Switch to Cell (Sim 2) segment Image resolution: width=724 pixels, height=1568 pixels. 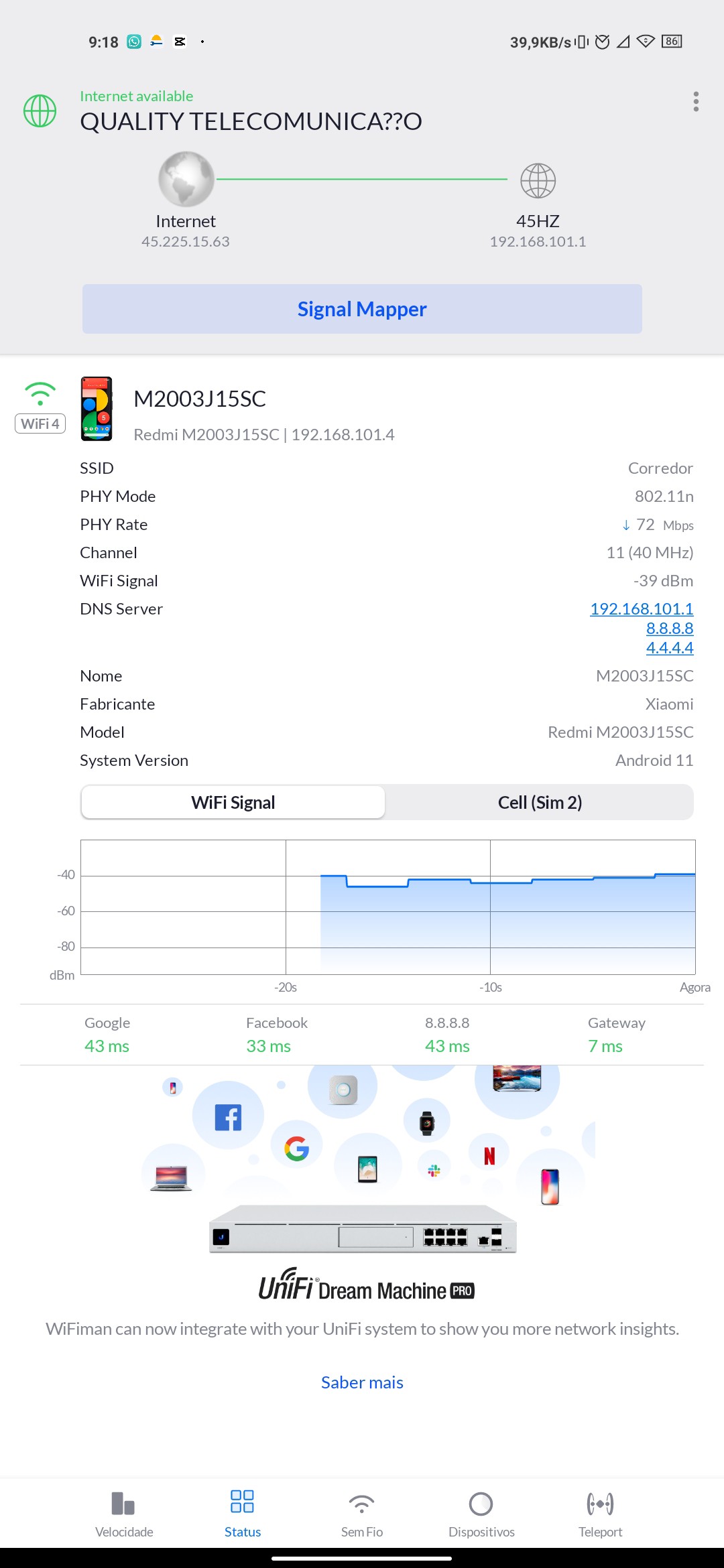click(x=540, y=802)
